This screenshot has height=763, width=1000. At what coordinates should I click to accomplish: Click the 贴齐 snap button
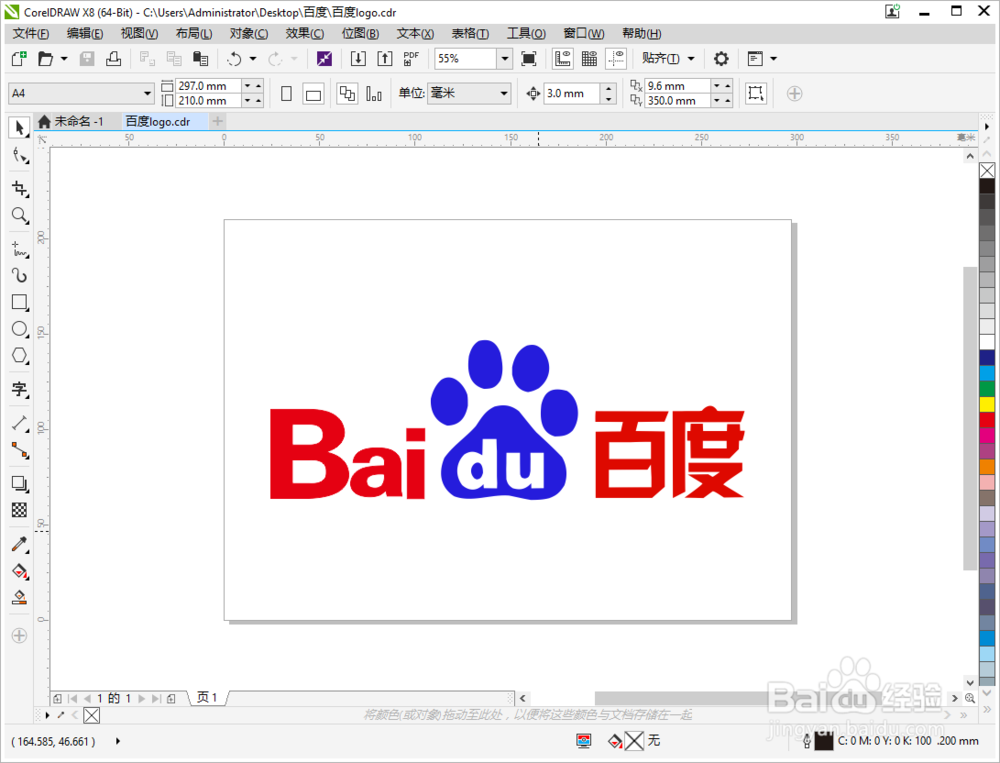click(658, 58)
